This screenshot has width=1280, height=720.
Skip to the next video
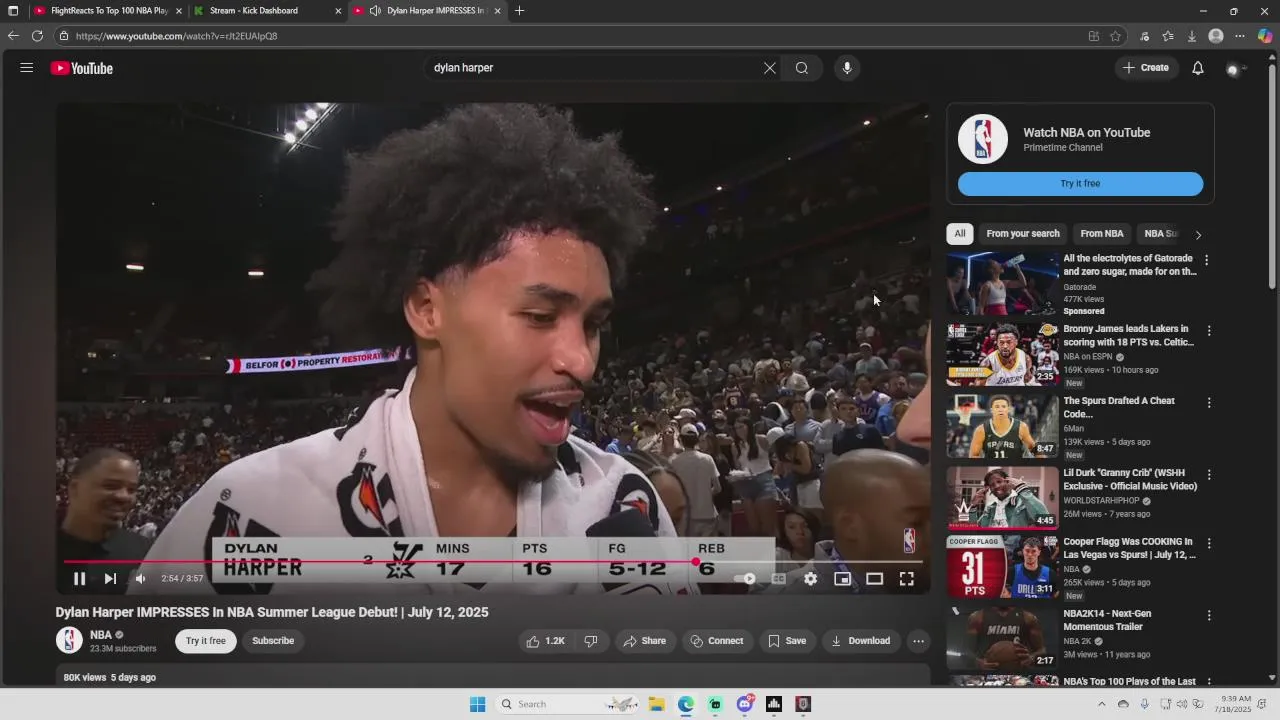(x=110, y=578)
